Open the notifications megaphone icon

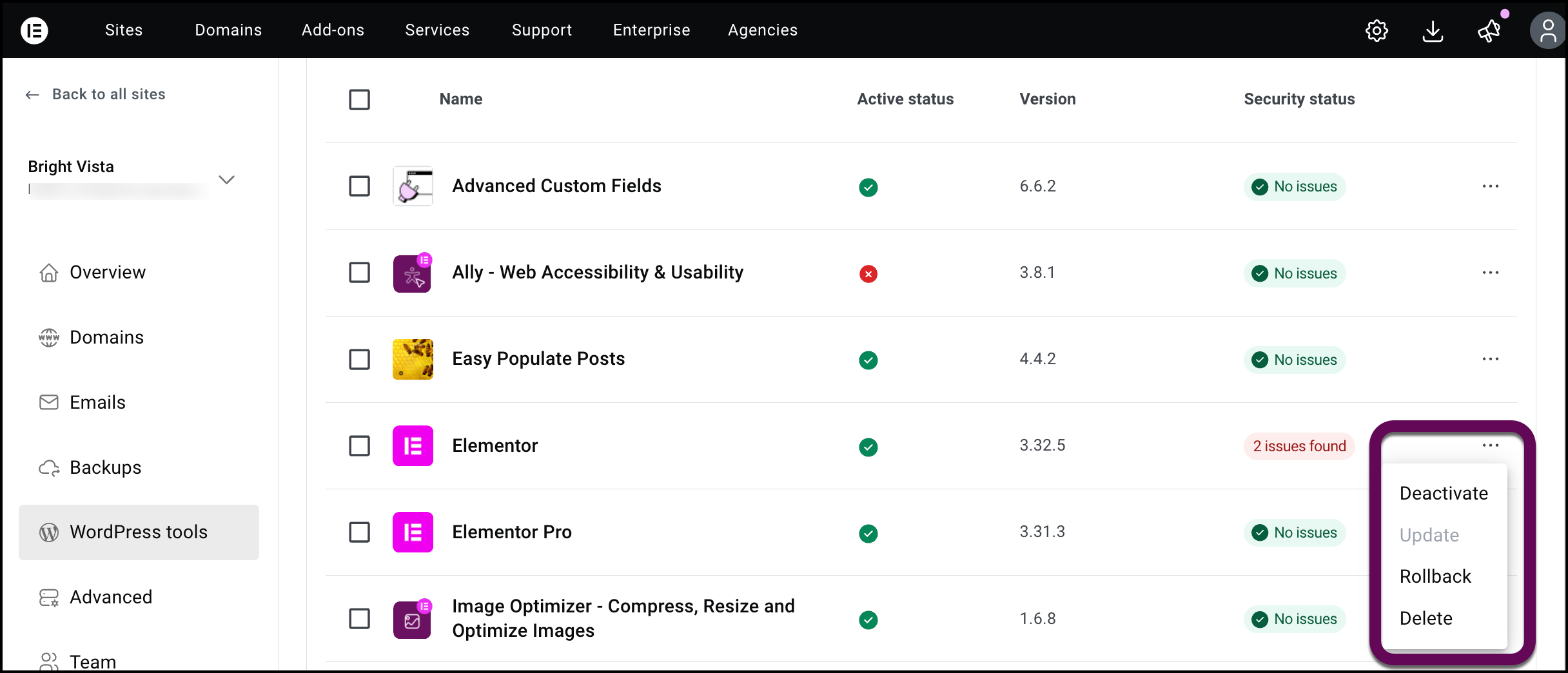pos(1488,30)
